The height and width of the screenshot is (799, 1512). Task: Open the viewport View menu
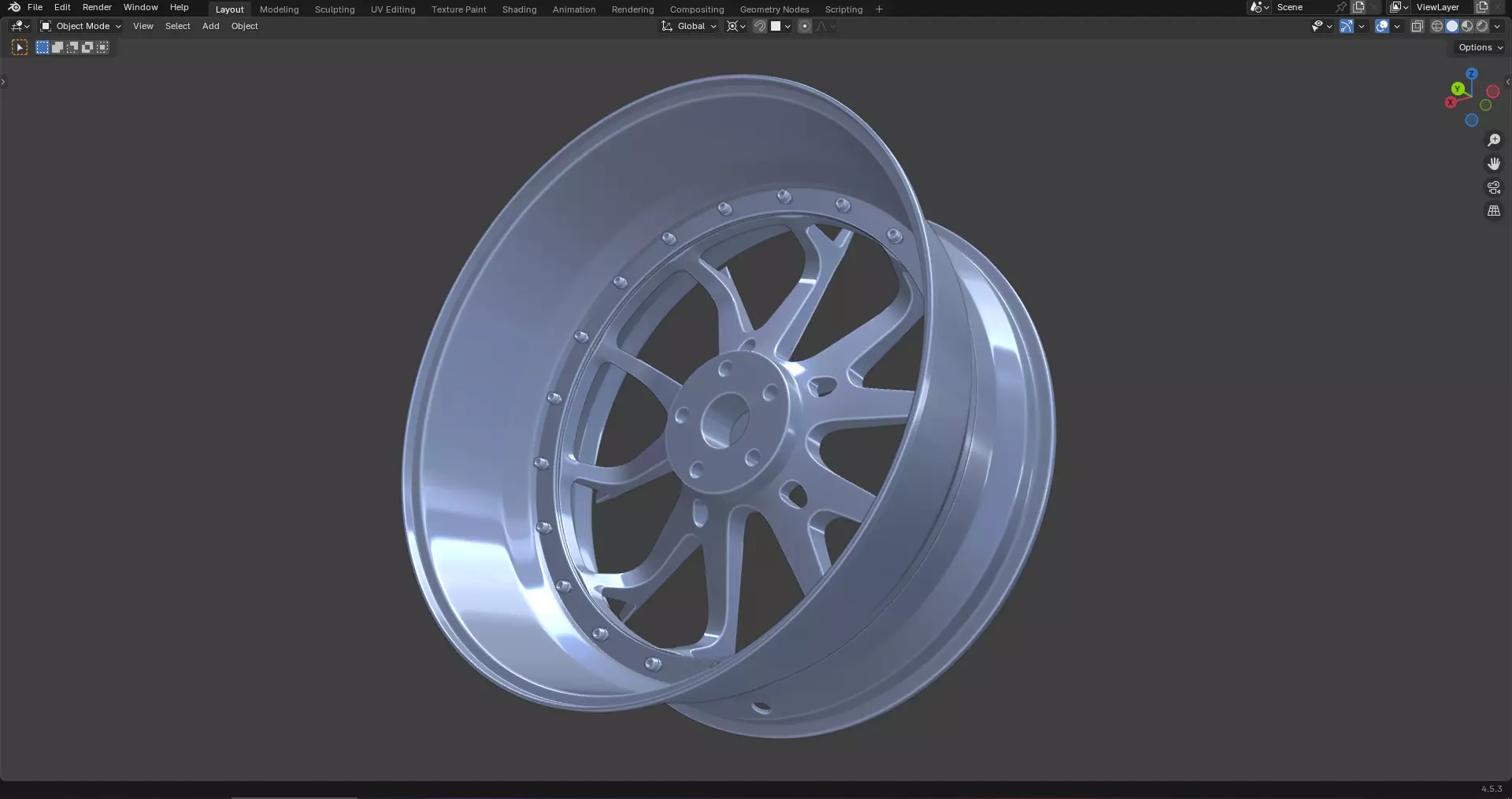coord(143,26)
